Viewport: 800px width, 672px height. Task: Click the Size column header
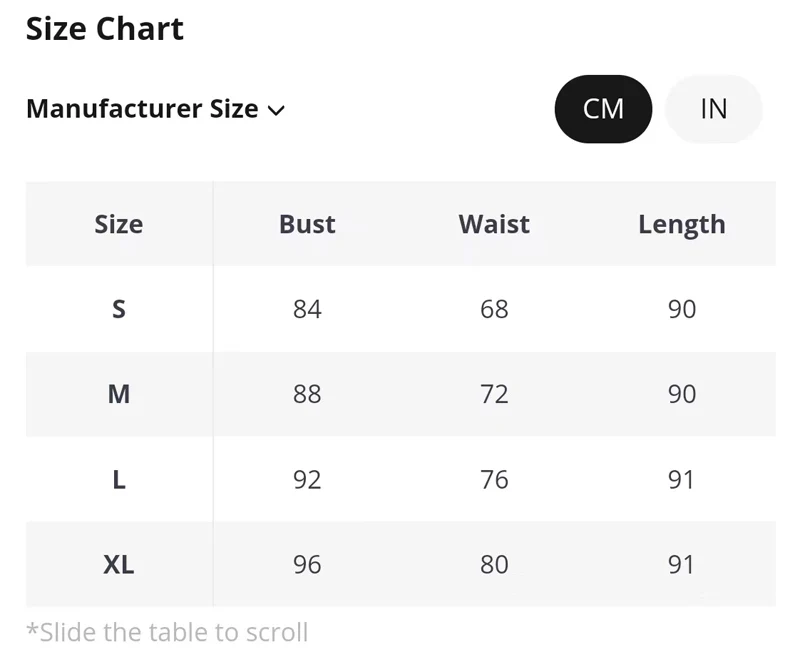tap(118, 224)
